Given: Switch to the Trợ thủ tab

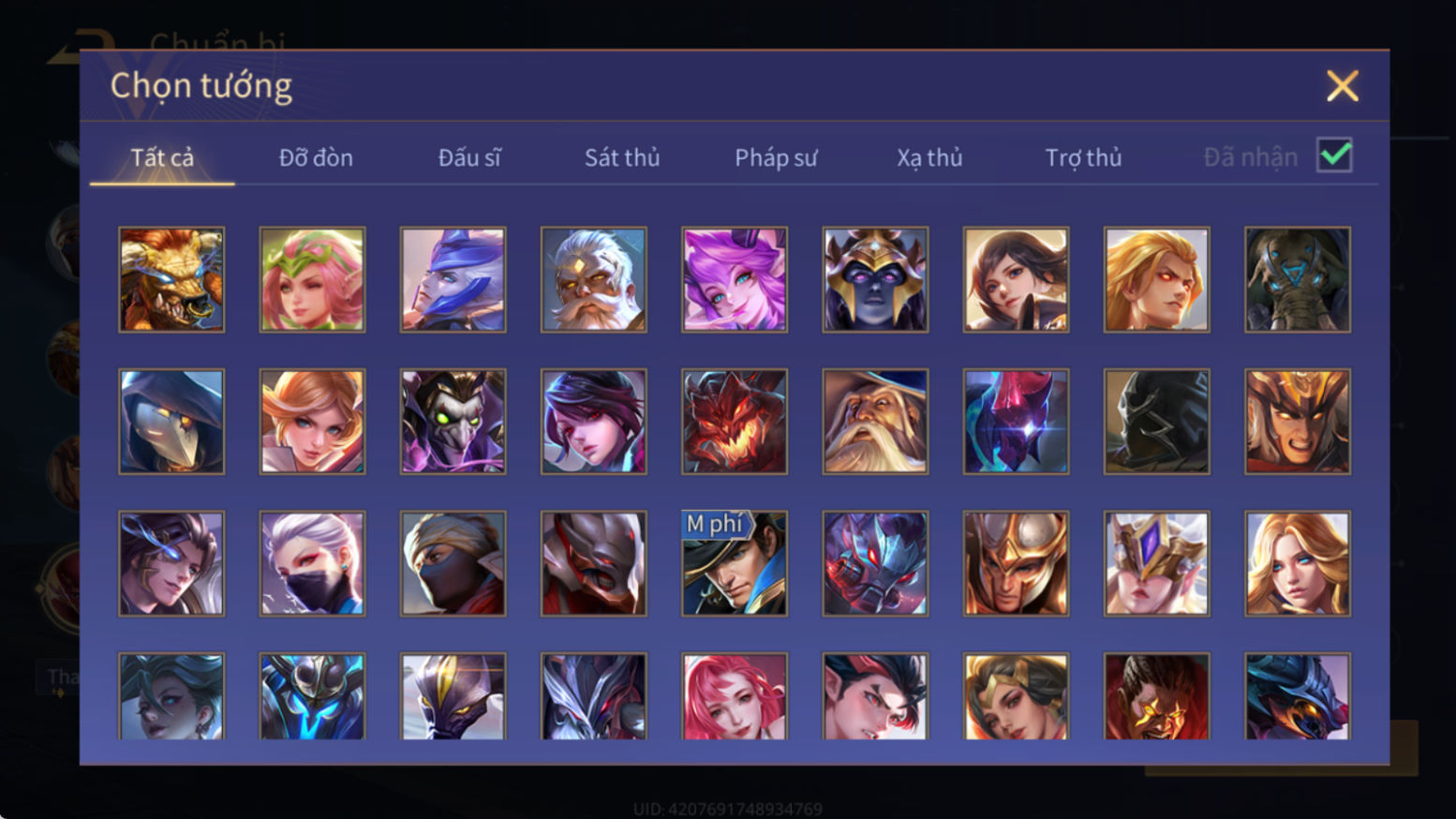Looking at the screenshot, I should 1083,157.
